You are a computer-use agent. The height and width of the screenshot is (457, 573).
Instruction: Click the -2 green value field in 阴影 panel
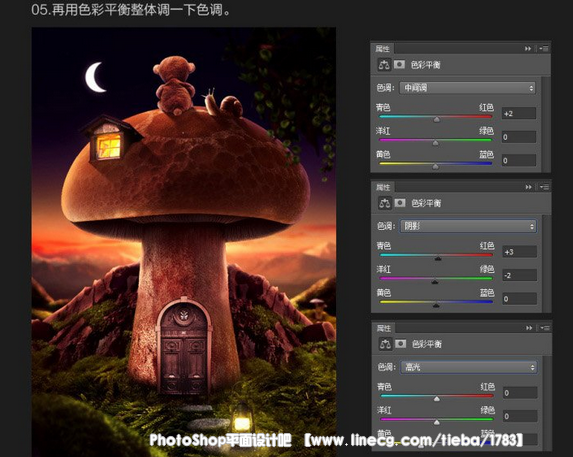click(x=520, y=275)
